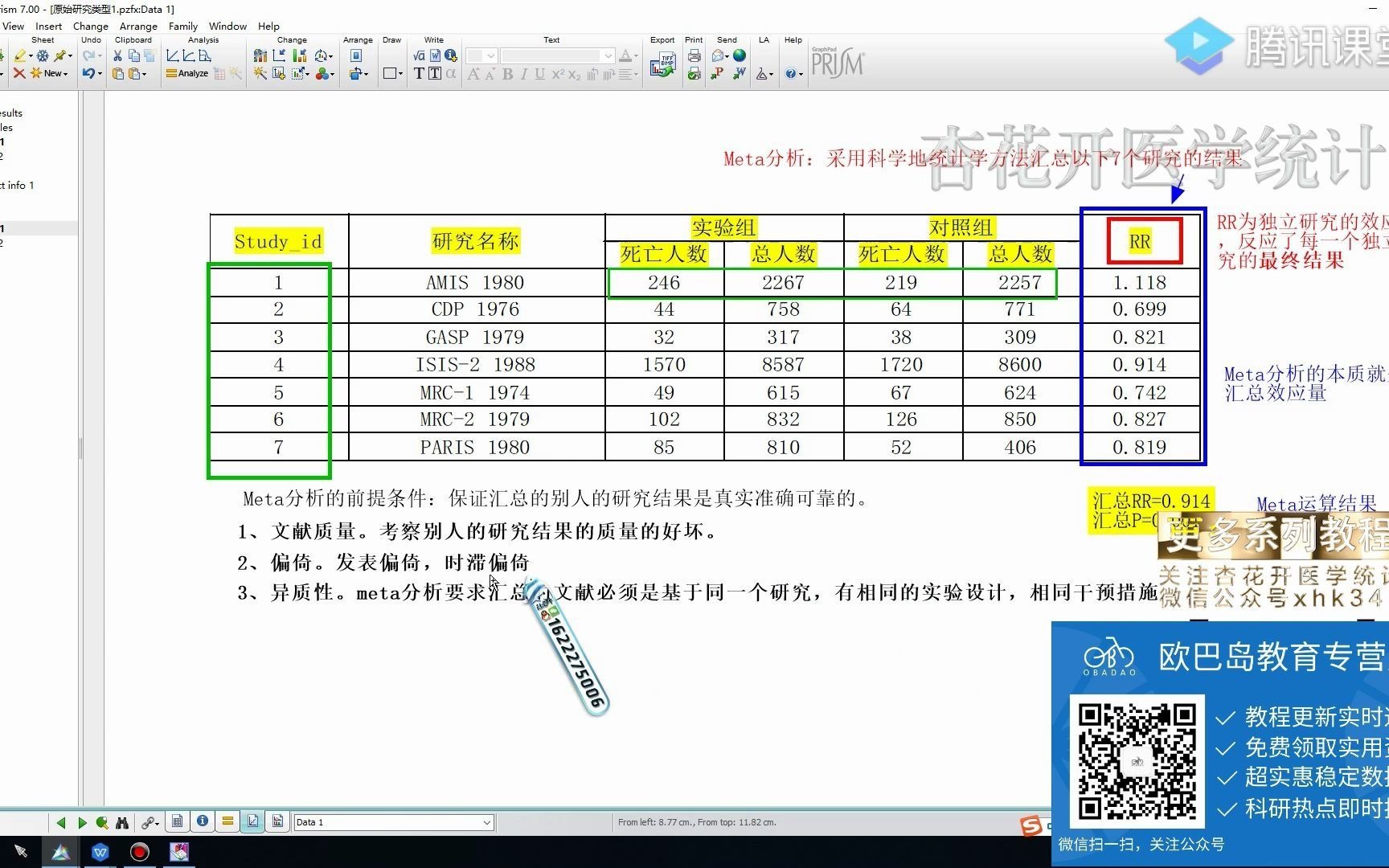
Task: Click the change graph type icon
Action: (260, 55)
